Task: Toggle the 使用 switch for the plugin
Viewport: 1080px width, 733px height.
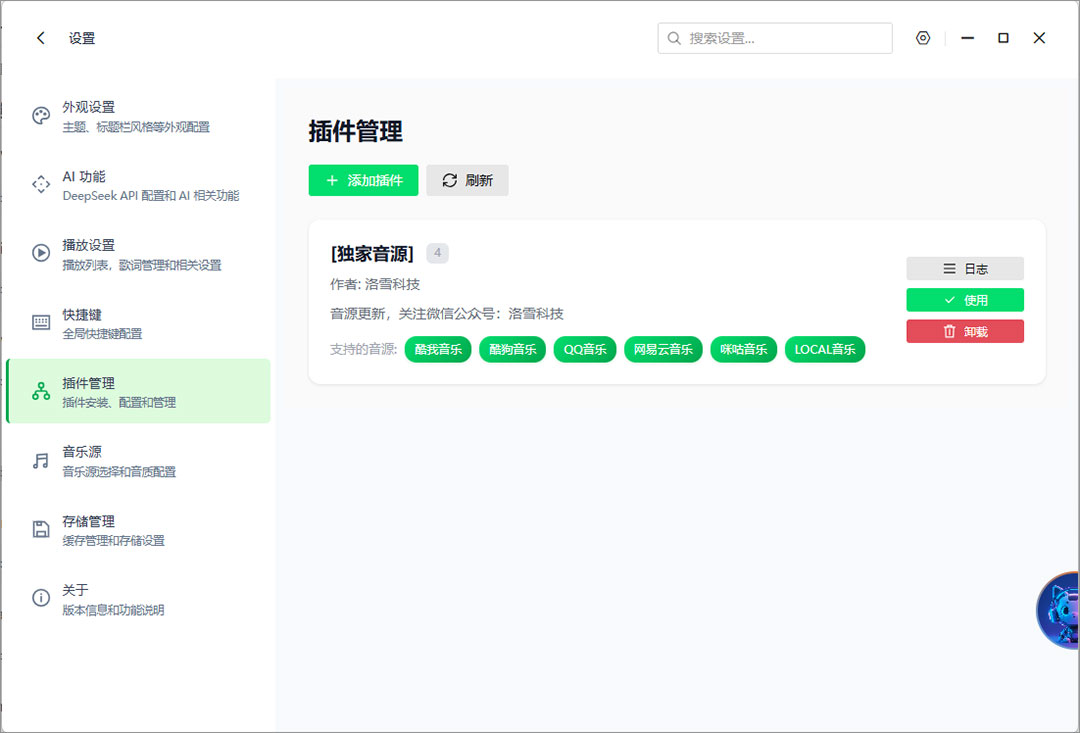Action: [x=964, y=300]
